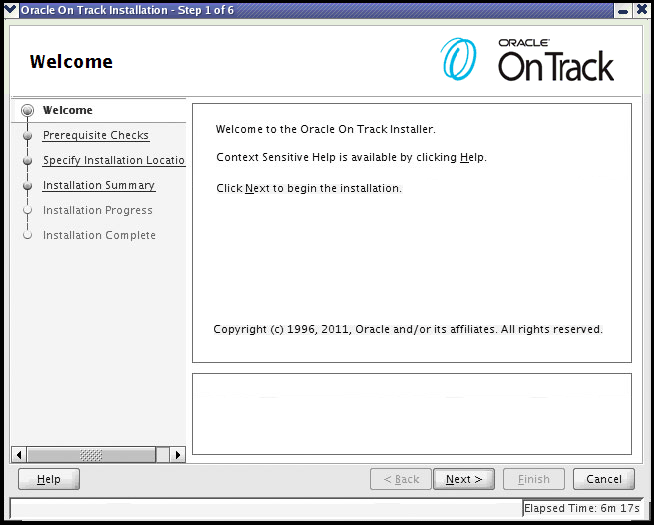Click the Installation Summary step bullet
The image size is (654, 525).
click(28, 186)
